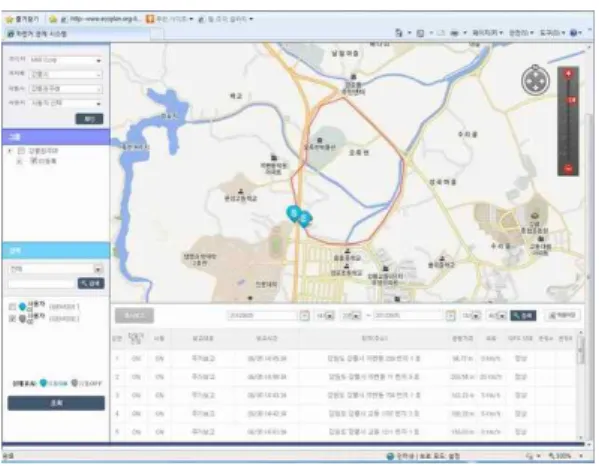Tick the checkbox for user 01 in the list
Screen dimensions: 599x466
click(x=12, y=306)
